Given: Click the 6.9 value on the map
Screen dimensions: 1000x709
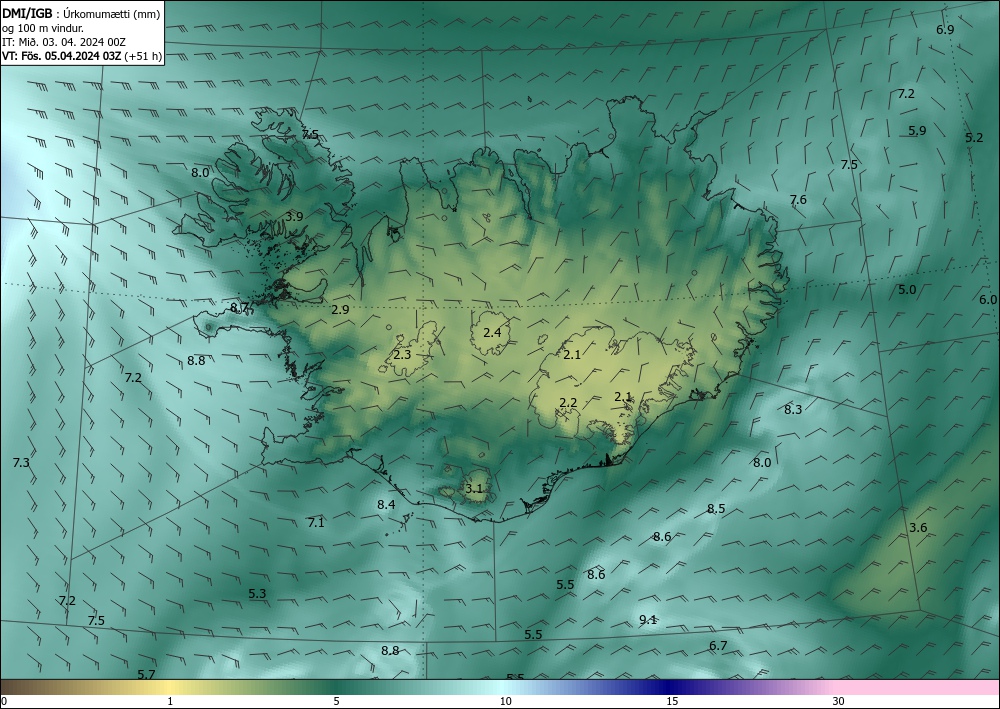Looking at the screenshot, I should pyautogui.click(x=945, y=30).
